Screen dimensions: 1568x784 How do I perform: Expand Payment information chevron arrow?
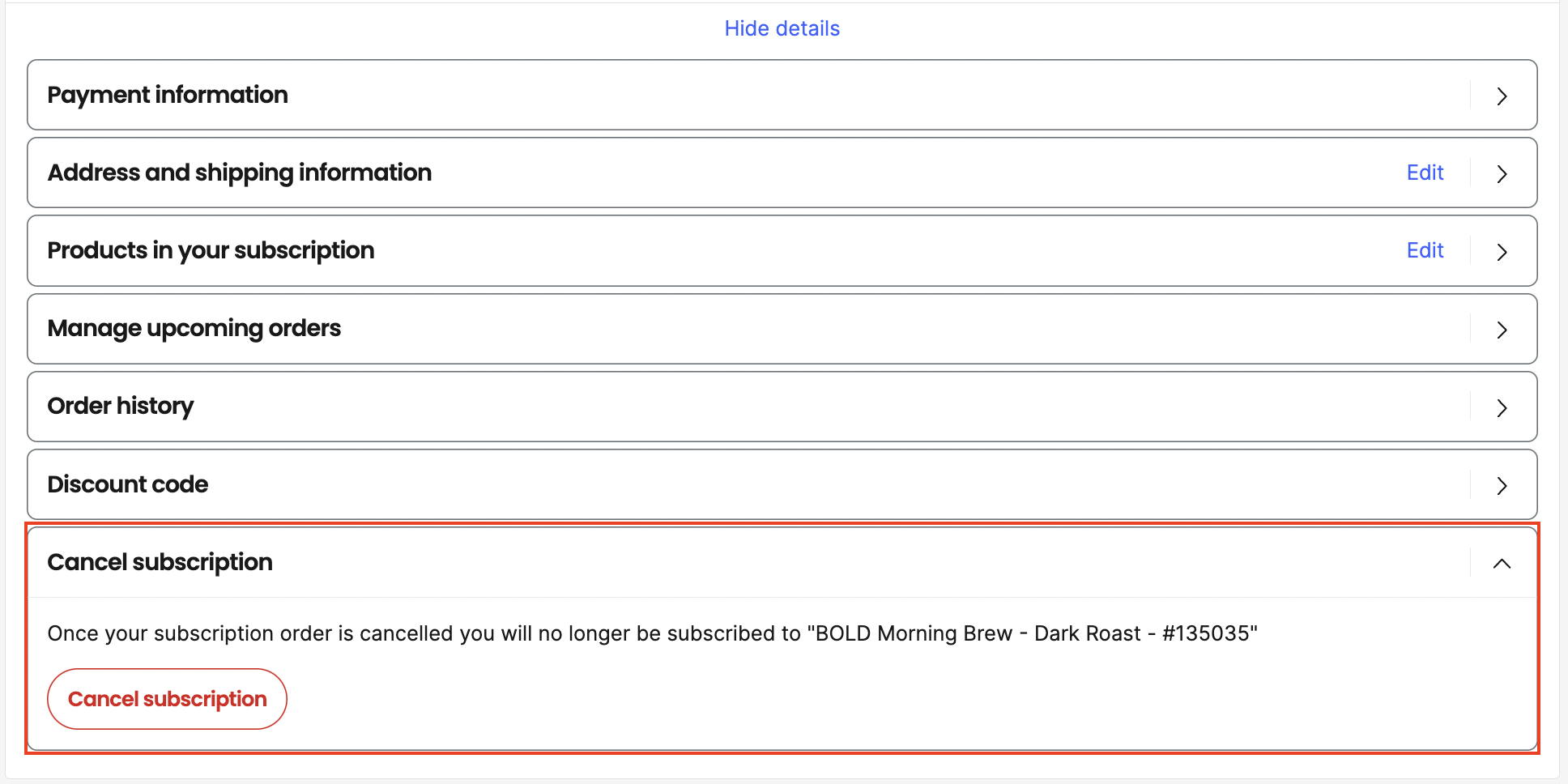(x=1502, y=96)
